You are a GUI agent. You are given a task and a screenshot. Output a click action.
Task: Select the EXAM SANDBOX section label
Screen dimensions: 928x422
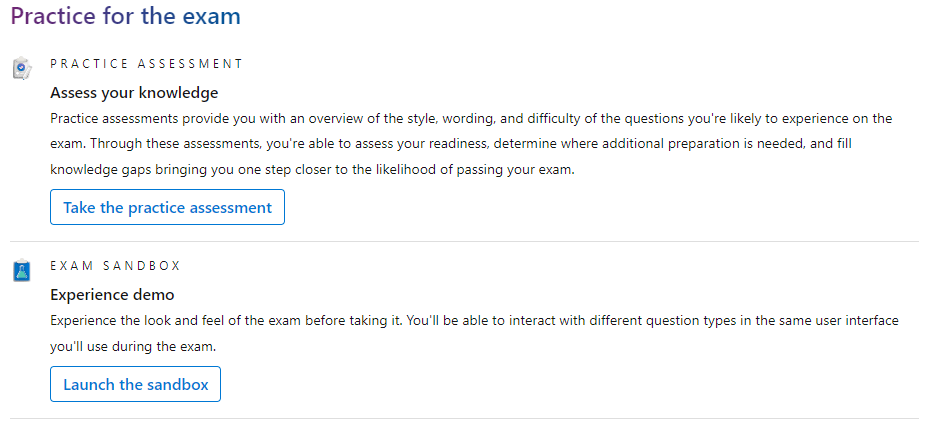[x=115, y=266]
